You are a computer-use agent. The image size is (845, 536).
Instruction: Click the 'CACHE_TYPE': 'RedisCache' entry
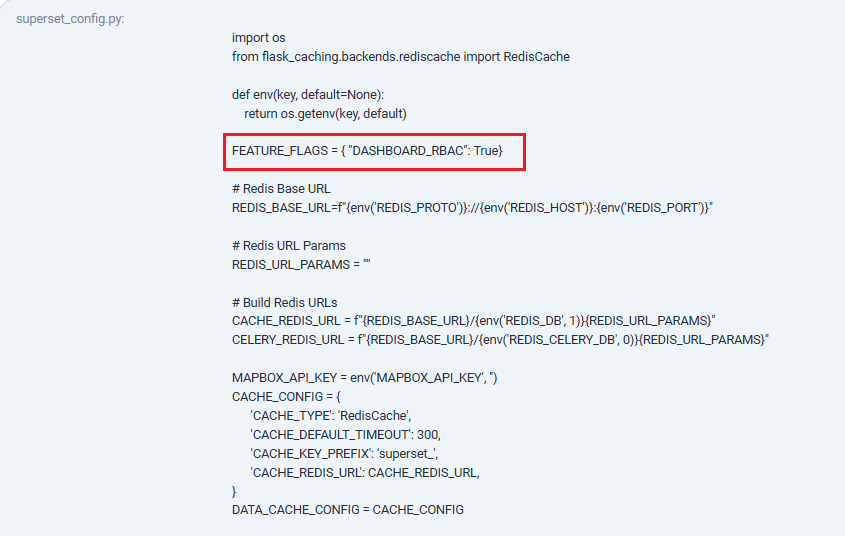pos(330,416)
